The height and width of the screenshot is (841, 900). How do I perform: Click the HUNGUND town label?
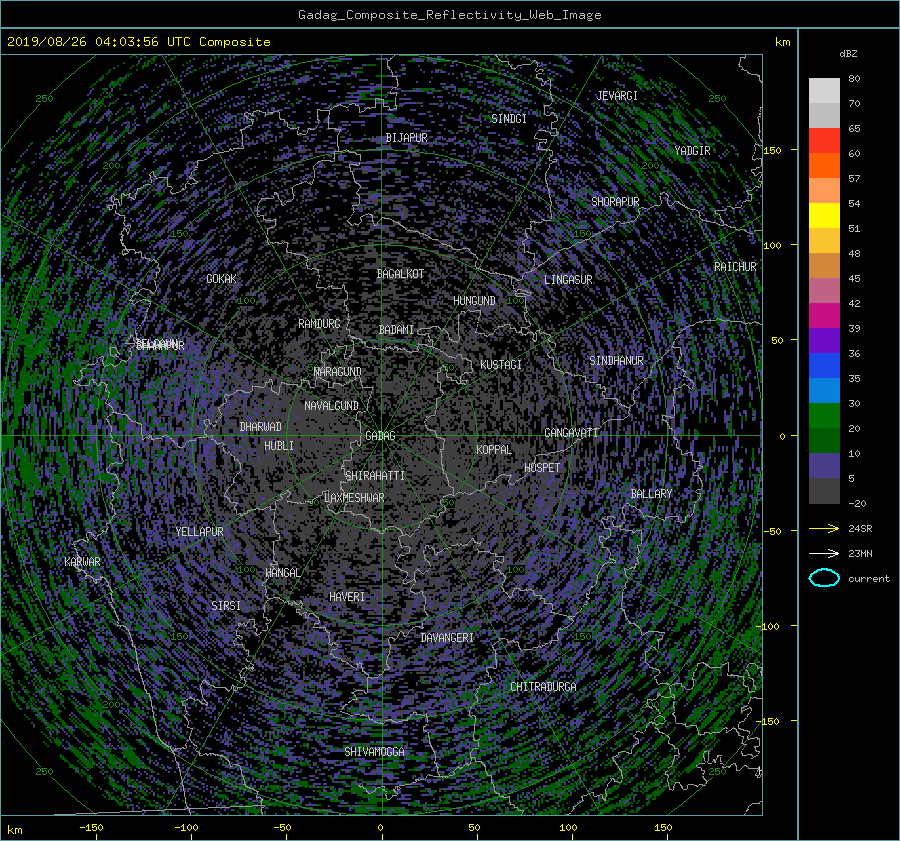point(474,300)
